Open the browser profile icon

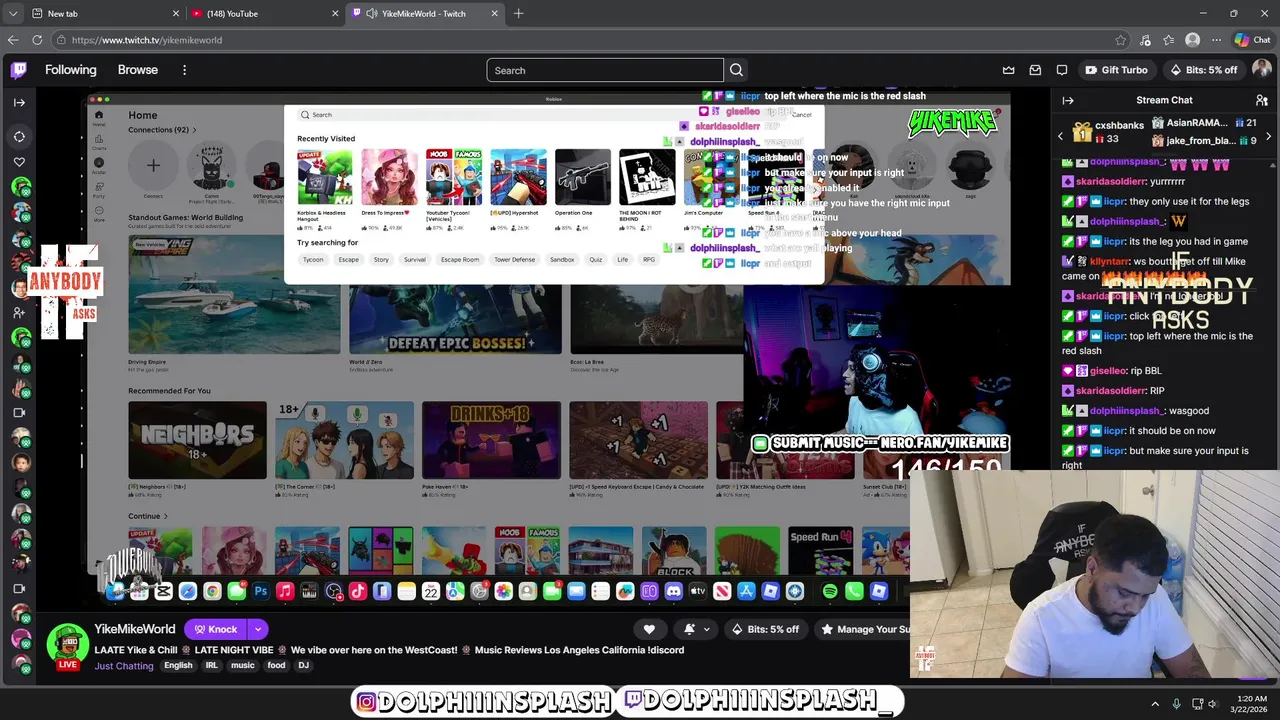(1192, 40)
